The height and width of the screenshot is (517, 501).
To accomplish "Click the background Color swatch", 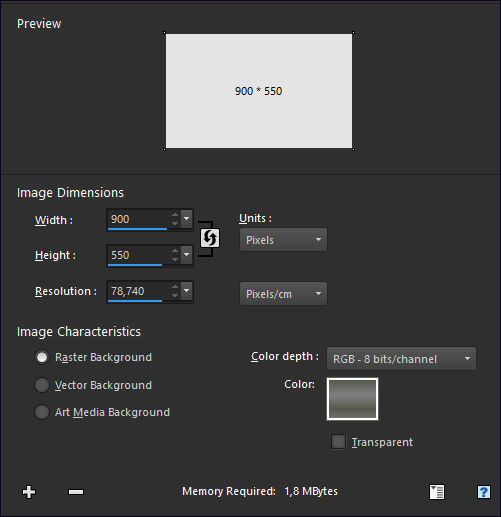I will point(352,399).
